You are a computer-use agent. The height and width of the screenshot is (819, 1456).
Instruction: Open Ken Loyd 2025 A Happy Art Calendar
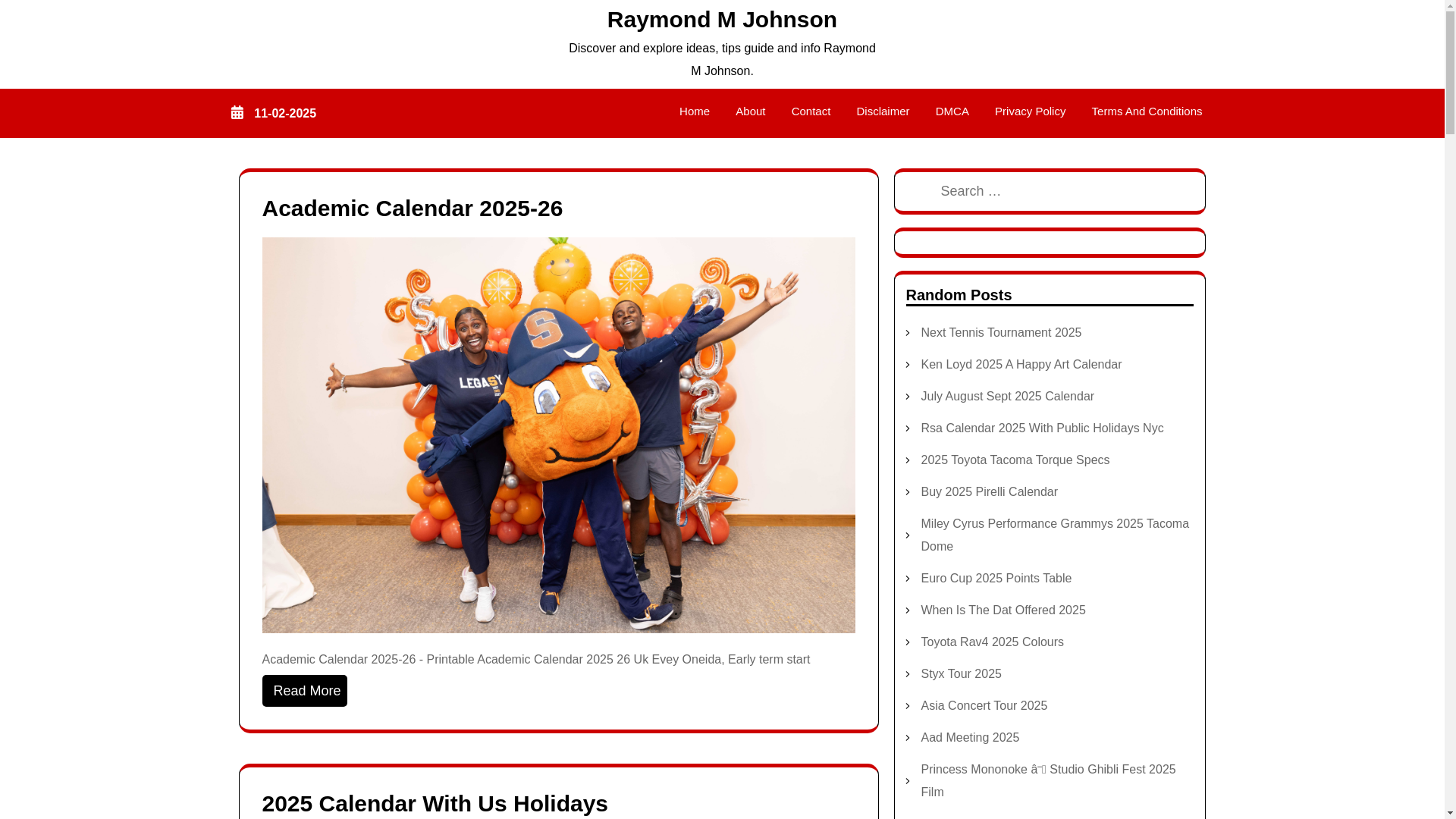click(1021, 365)
